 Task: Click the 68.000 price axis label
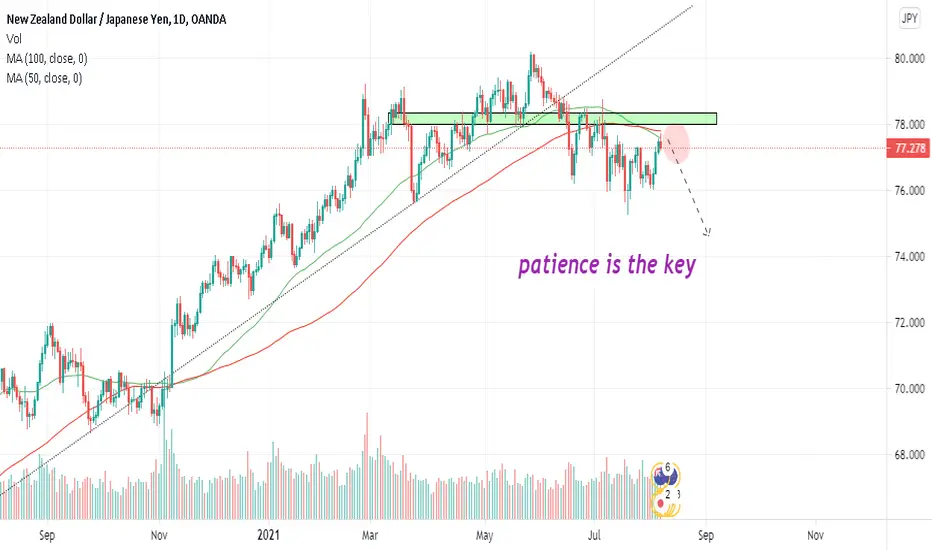pos(909,454)
